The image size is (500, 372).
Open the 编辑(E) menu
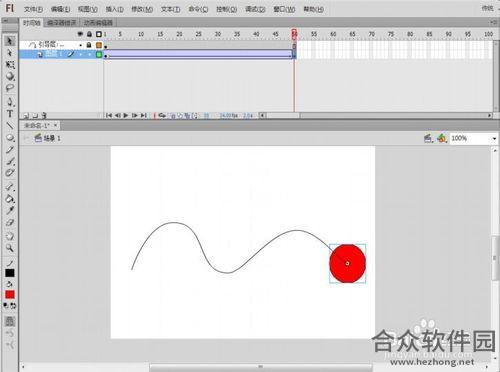60,9
